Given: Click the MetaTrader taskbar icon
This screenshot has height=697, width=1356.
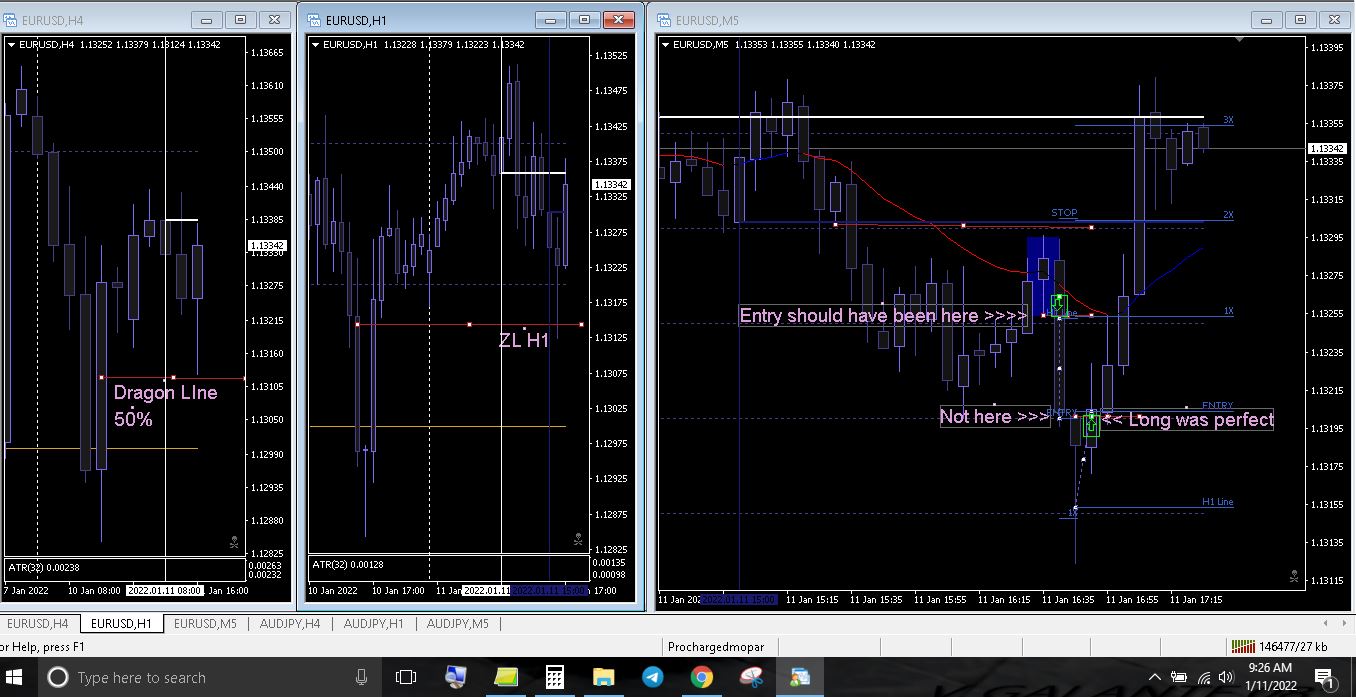Looking at the screenshot, I should (x=799, y=677).
